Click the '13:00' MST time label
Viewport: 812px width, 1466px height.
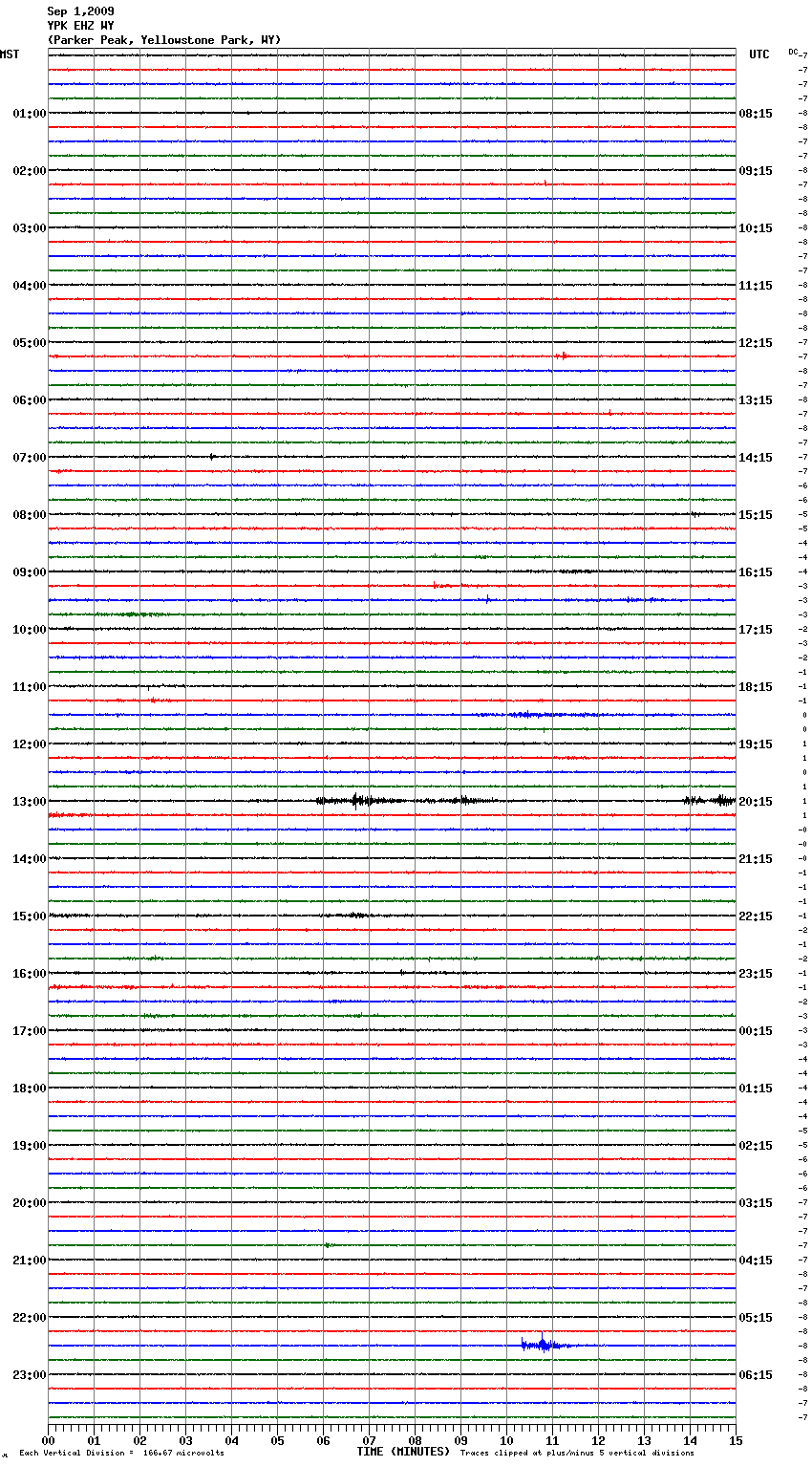[x=30, y=802]
